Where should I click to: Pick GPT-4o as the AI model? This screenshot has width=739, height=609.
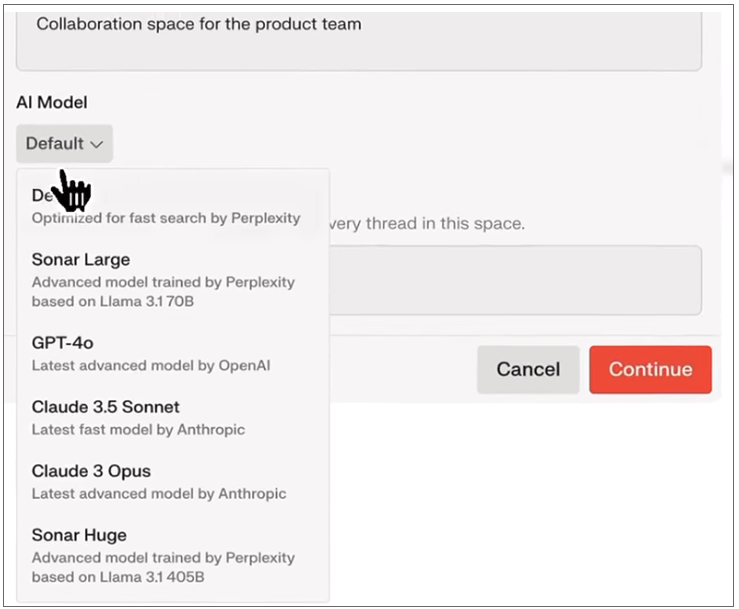[x=63, y=343]
